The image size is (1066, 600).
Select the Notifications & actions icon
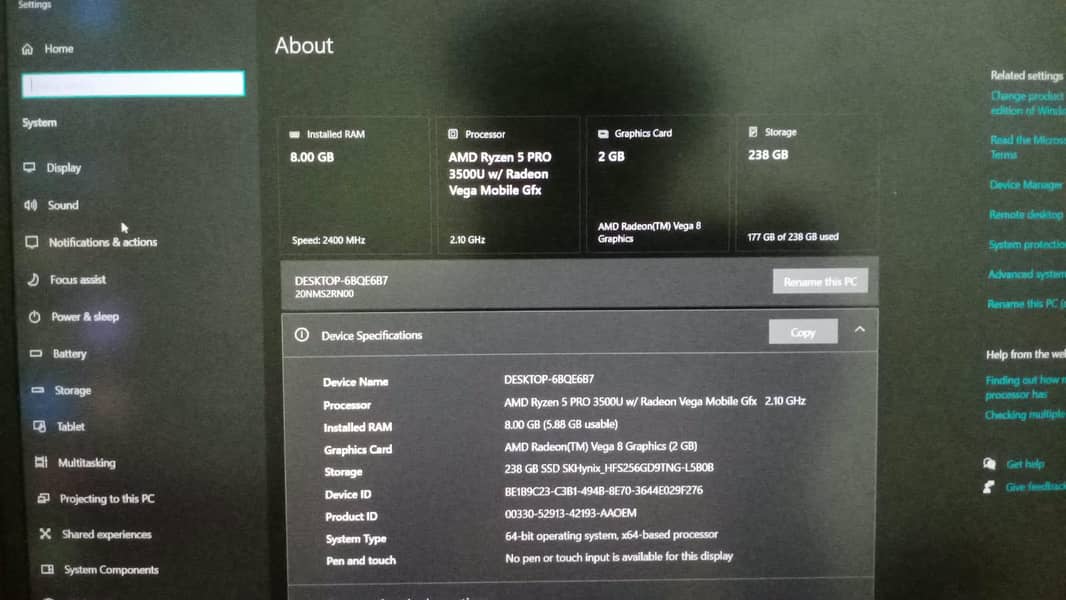click(32, 242)
